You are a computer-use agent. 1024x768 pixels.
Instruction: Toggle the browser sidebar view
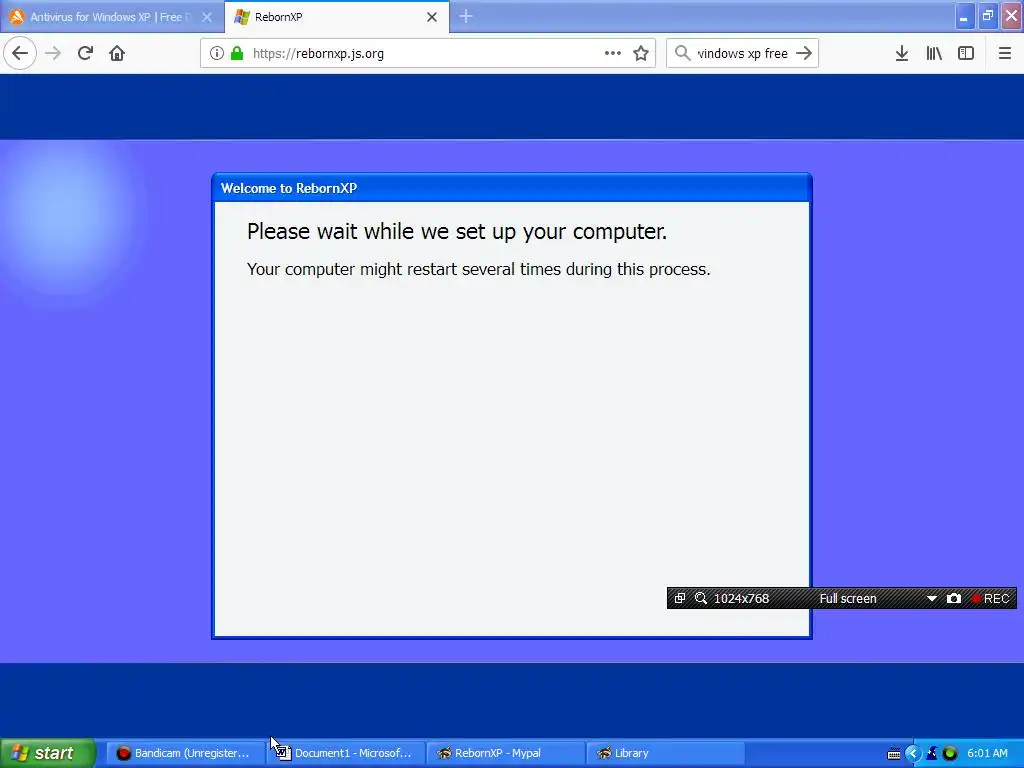pos(966,53)
